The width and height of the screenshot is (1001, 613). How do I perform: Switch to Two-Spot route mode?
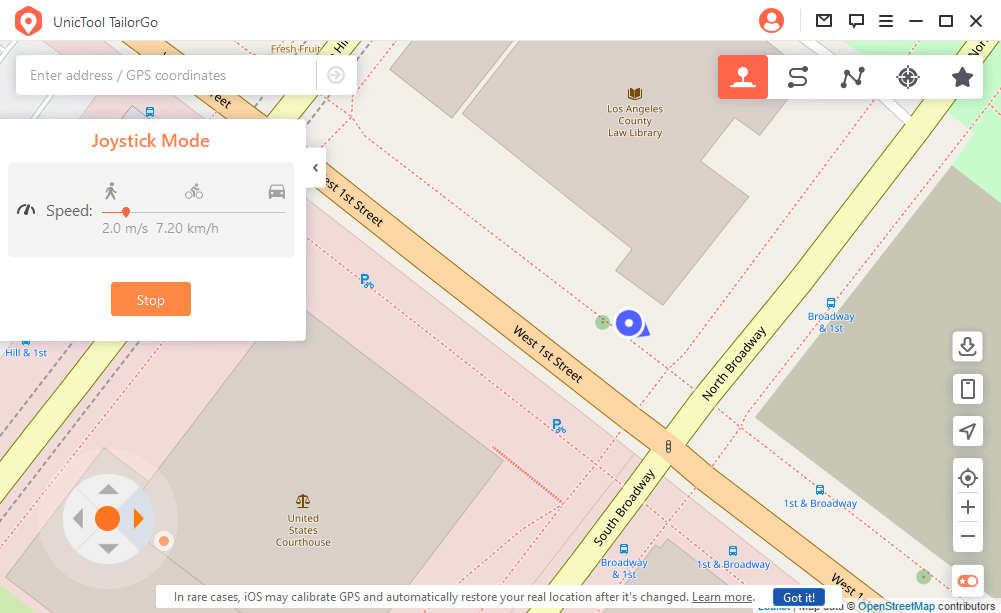(x=797, y=77)
